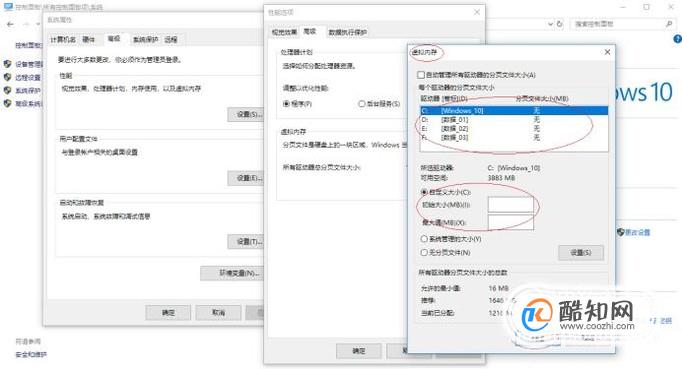Click the 最大值(MB) input field
The width and height of the screenshot is (682, 369).
pos(511,222)
